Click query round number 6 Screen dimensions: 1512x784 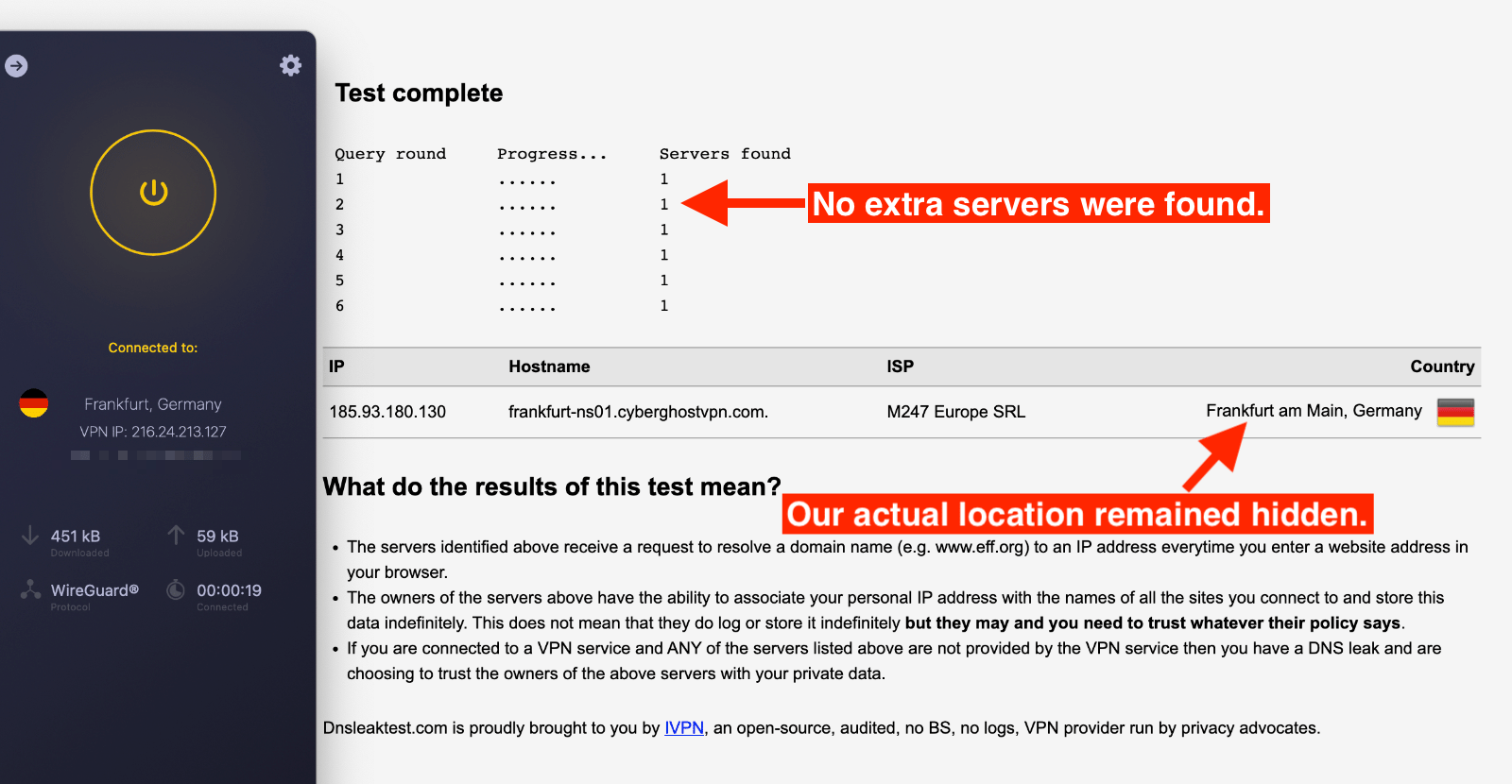339,306
